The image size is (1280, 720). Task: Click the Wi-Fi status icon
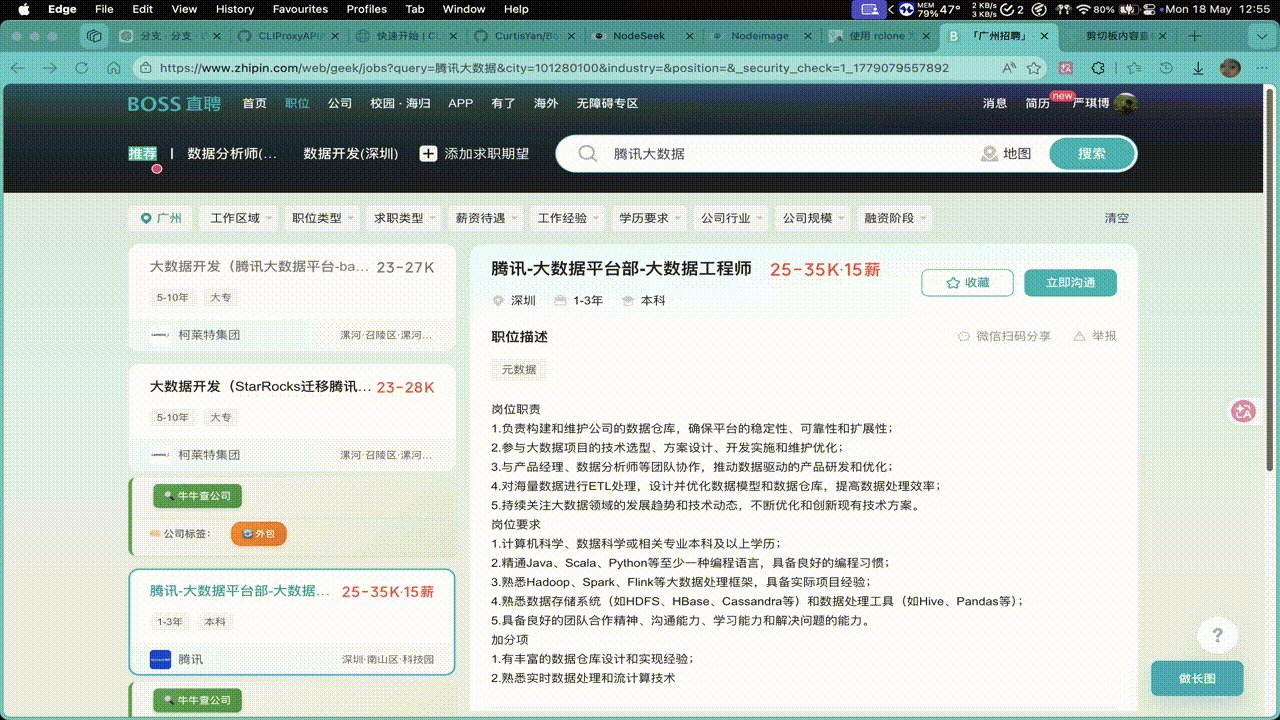click(x=1083, y=9)
